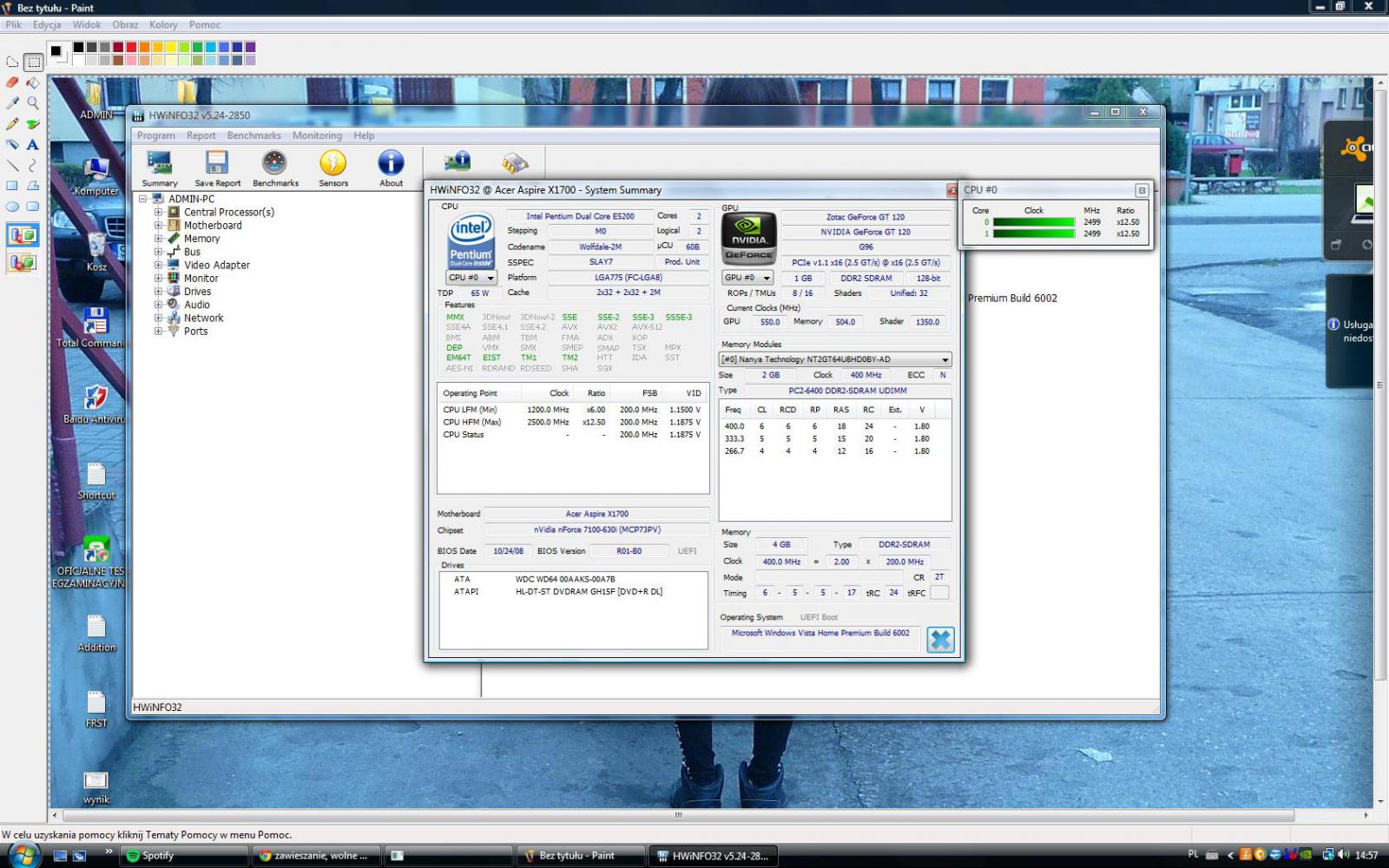Image resolution: width=1389 pixels, height=868 pixels.
Task: Expand the Network tree node
Action: [158, 318]
